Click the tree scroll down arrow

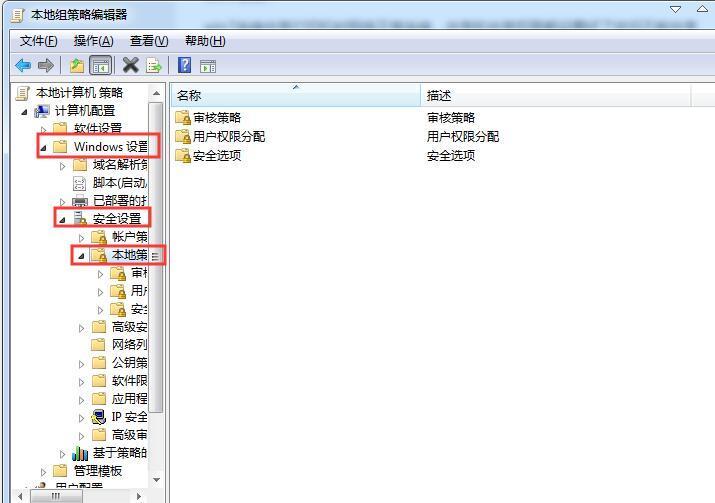156,480
